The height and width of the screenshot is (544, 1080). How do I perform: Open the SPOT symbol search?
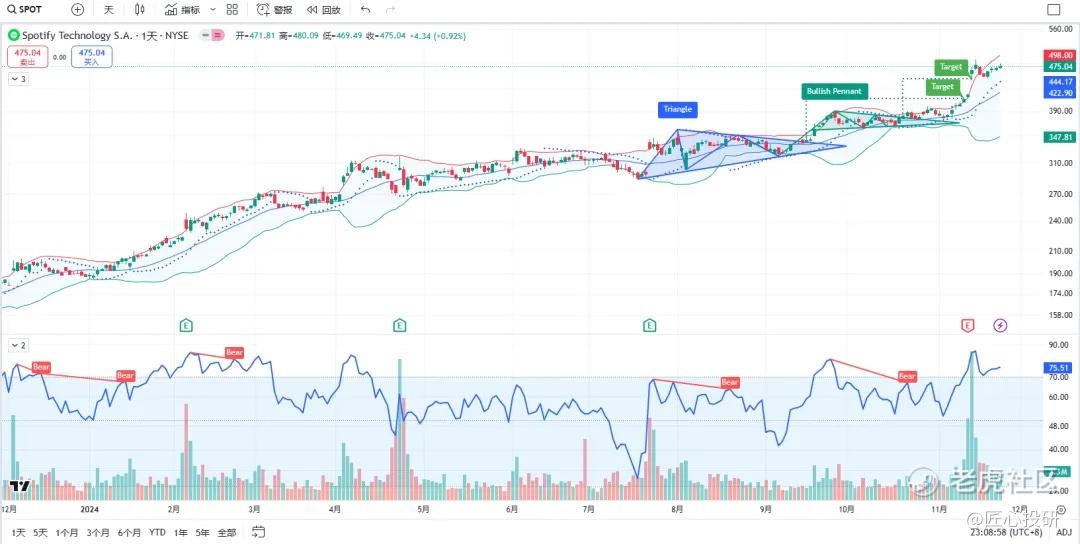click(x=25, y=10)
